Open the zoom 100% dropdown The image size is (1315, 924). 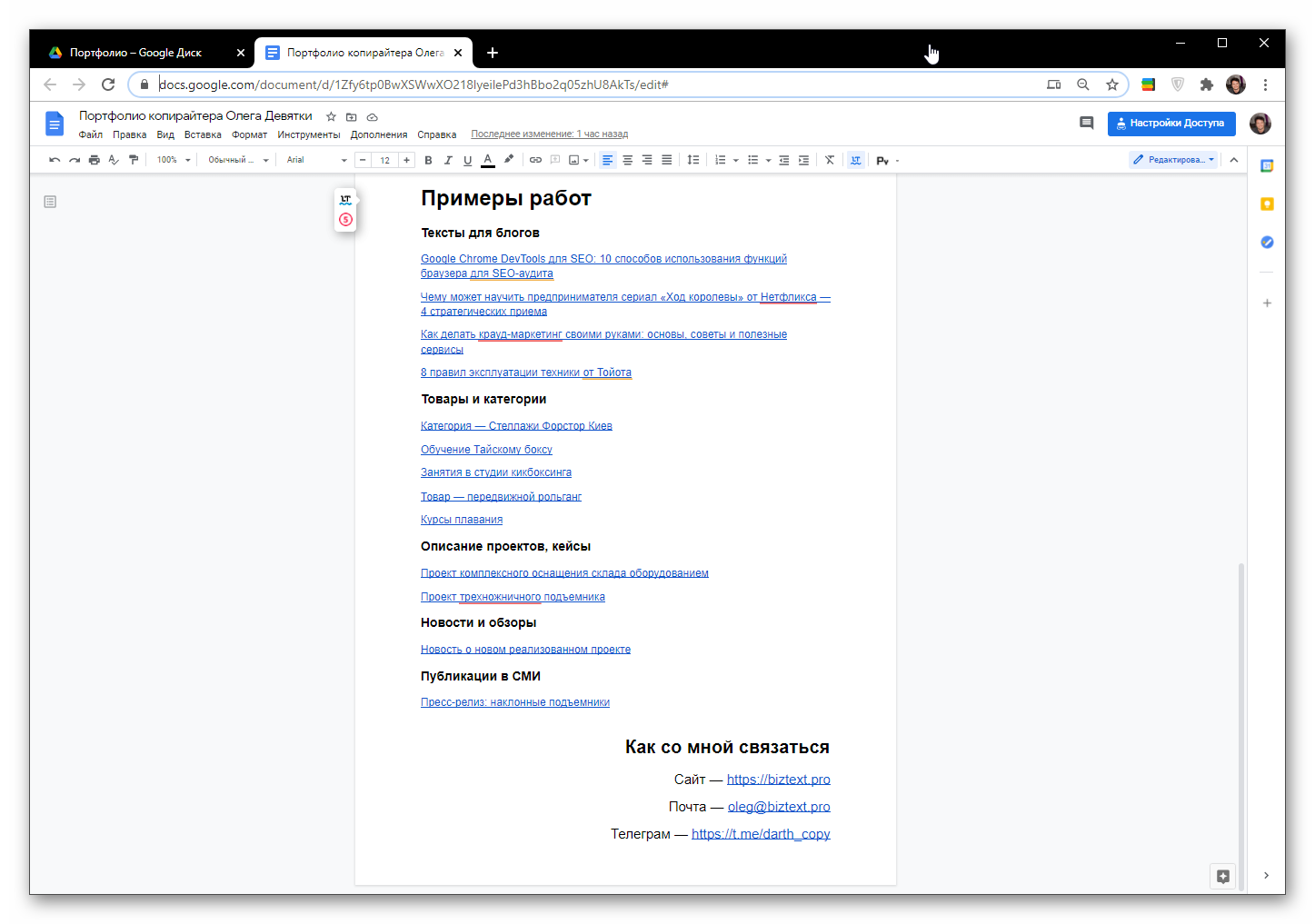tap(173, 160)
